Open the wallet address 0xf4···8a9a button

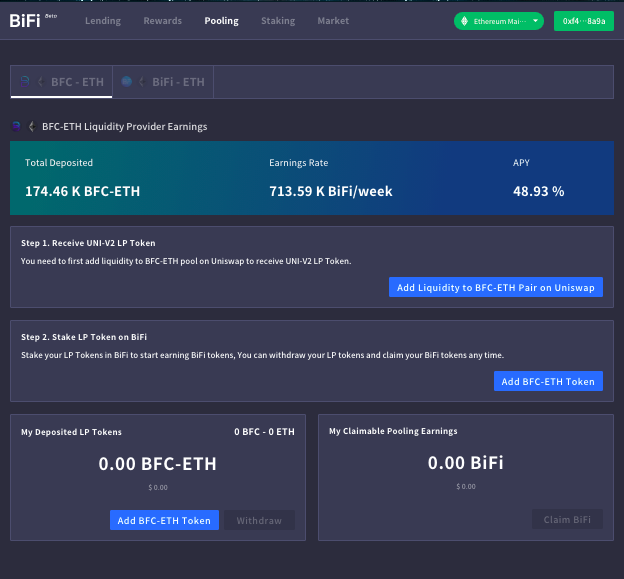(584, 21)
